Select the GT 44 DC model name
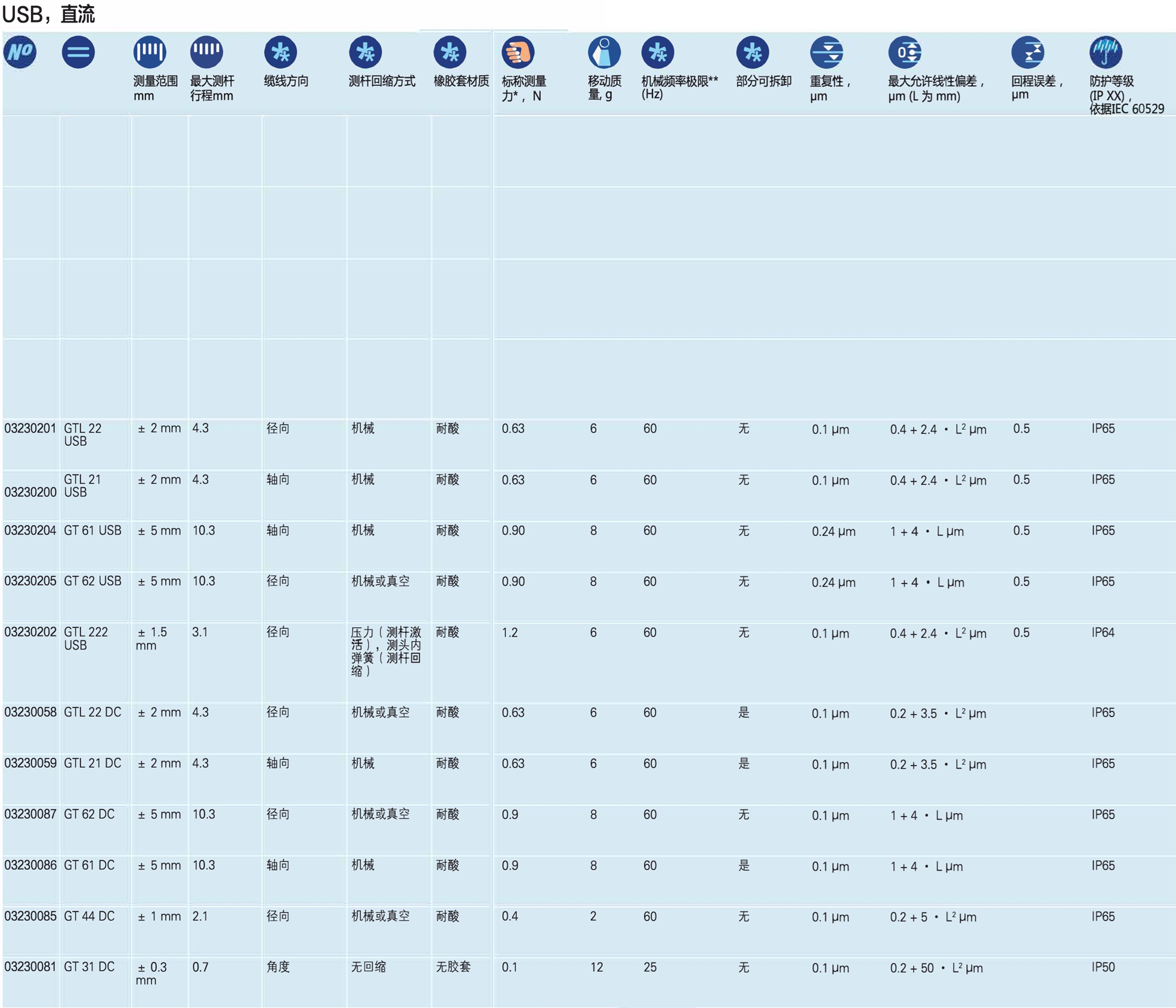The height and width of the screenshot is (1008, 1176). coord(89,916)
